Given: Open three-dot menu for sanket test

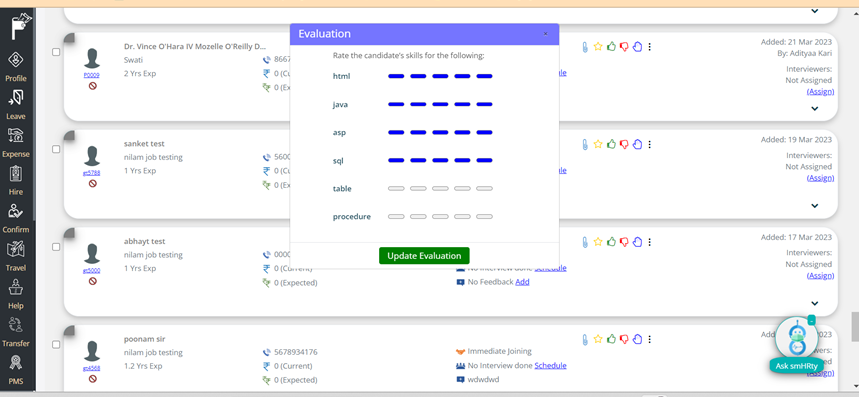Looking at the screenshot, I should 650,145.
